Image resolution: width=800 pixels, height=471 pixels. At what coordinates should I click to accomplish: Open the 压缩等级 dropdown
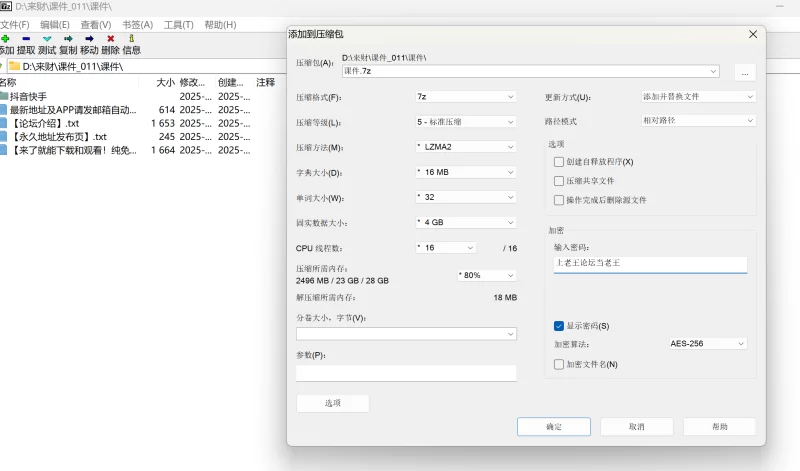pos(466,122)
